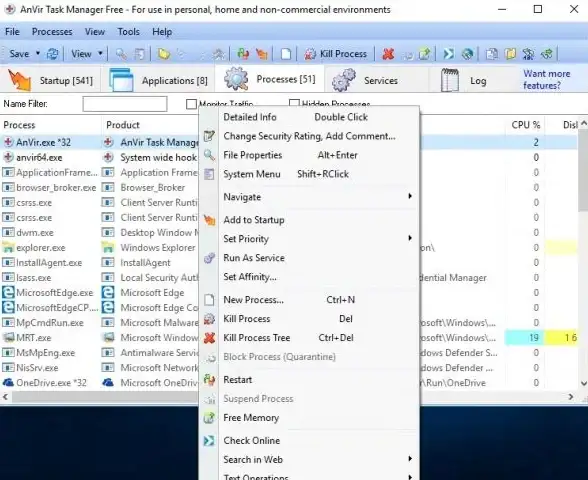Switch to the Applications [8] tab
588x480 pixels.
click(158, 80)
